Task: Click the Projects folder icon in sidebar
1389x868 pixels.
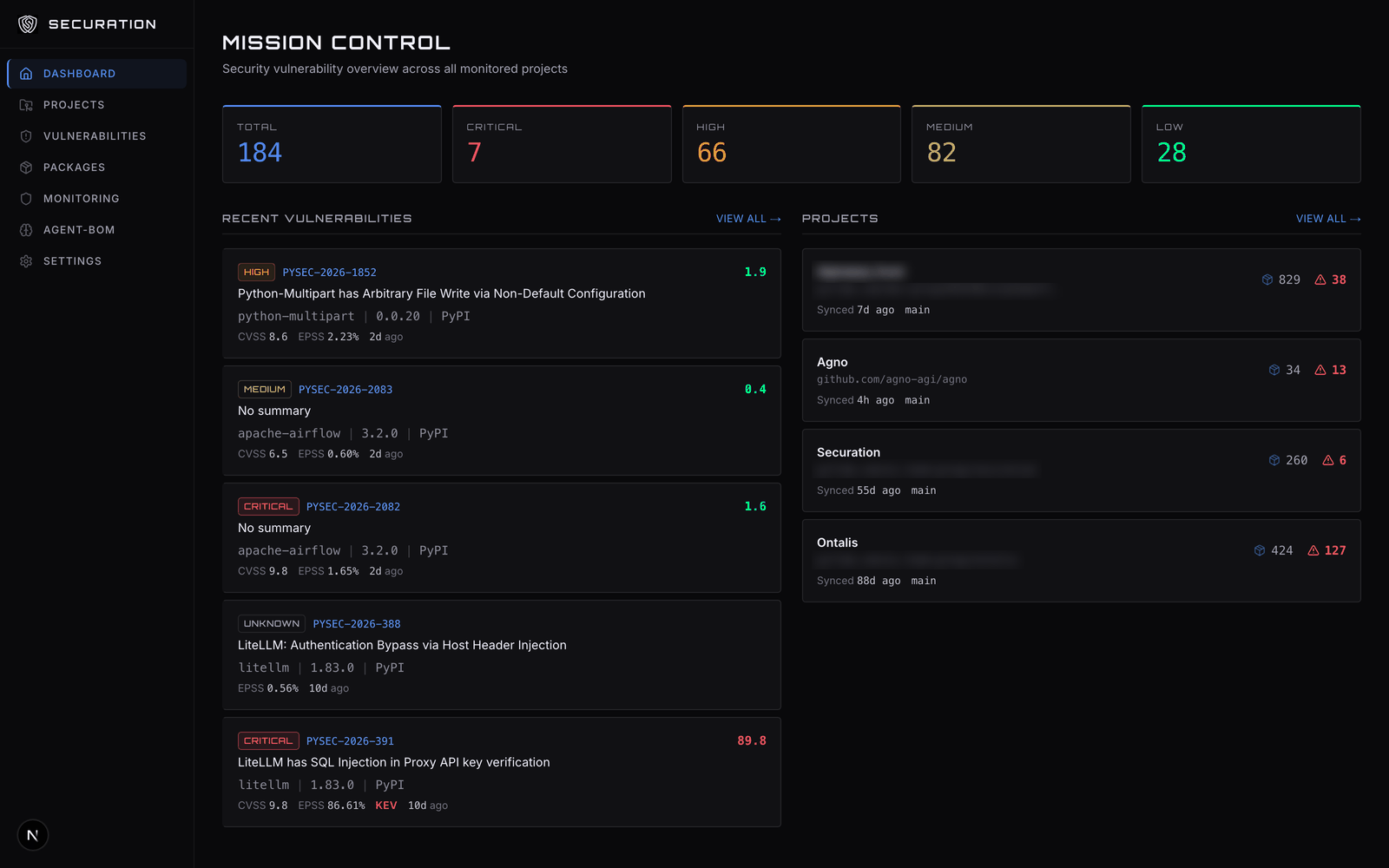Action: click(x=26, y=105)
